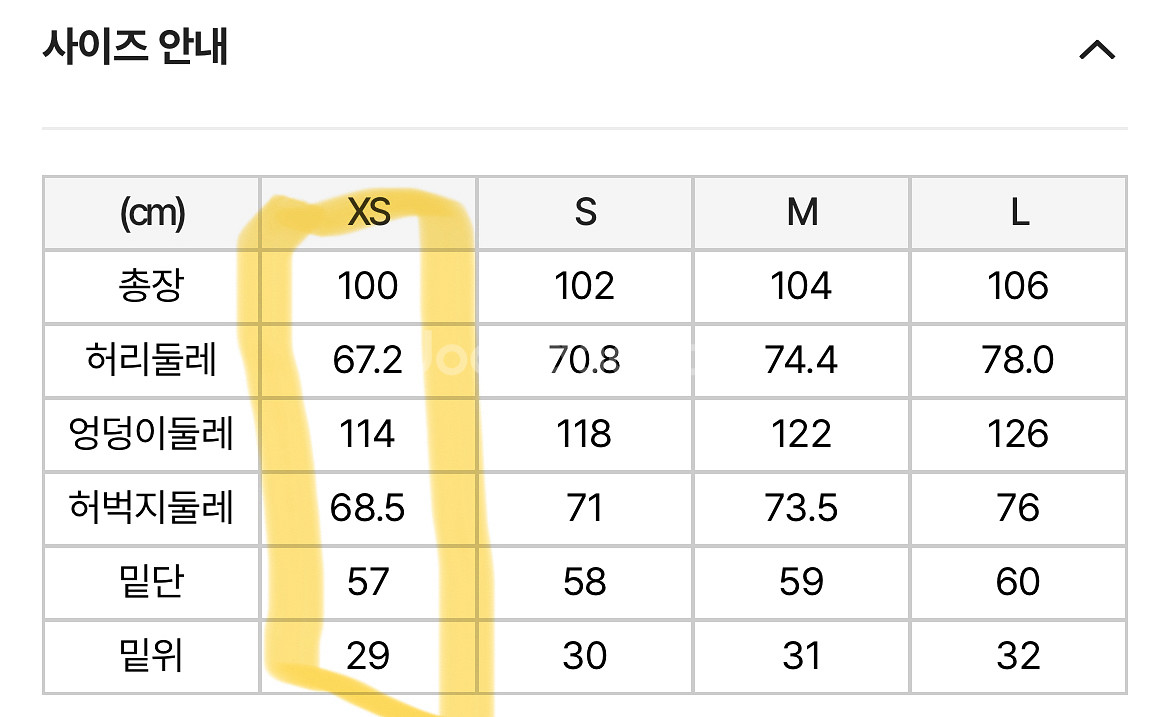Click the M 밑단 value 59
The height and width of the screenshot is (717, 1170).
801,582
